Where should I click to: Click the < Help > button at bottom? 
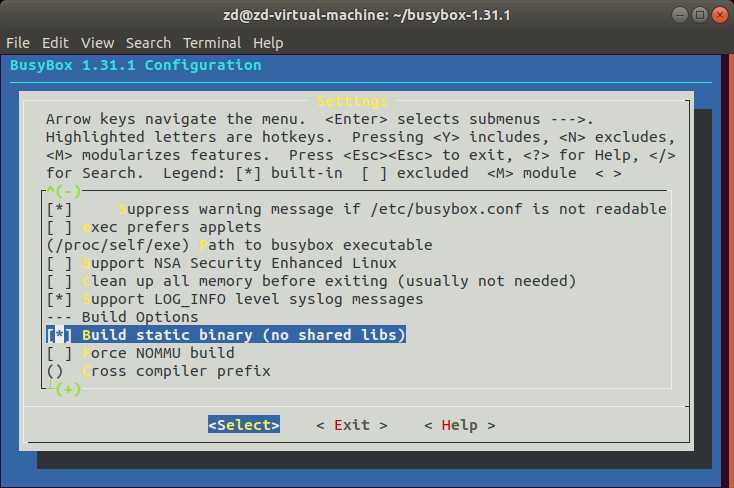click(460, 425)
